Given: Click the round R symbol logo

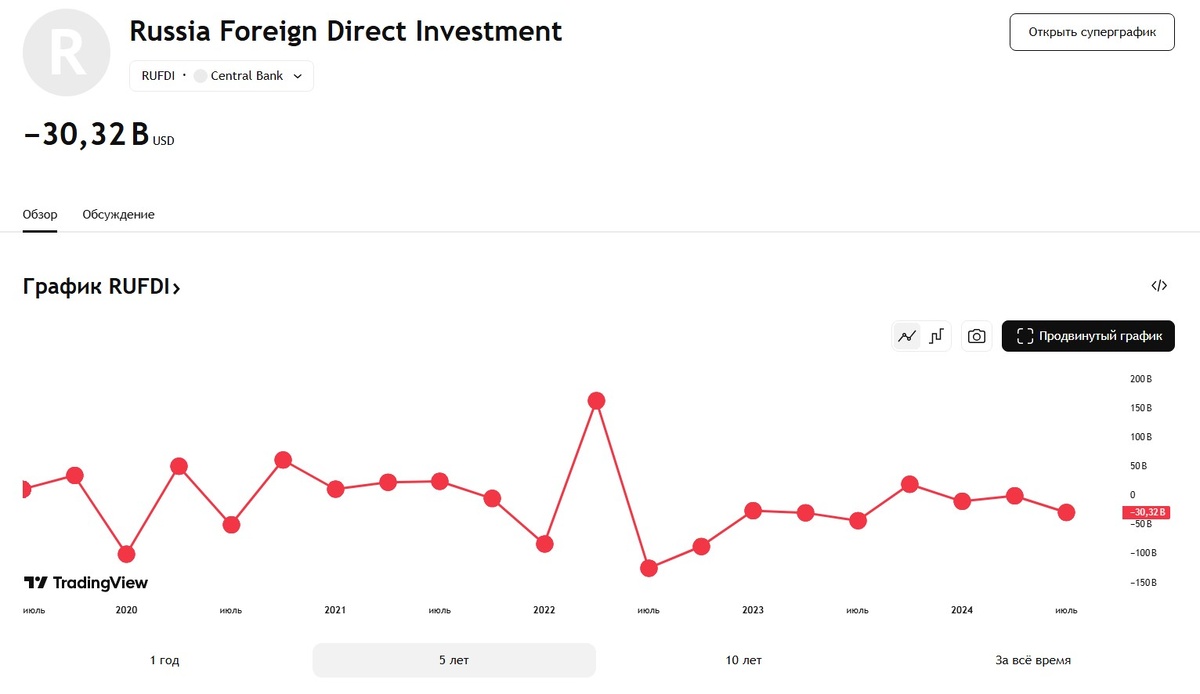Looking at the screenshot, I should click(66, 53).
